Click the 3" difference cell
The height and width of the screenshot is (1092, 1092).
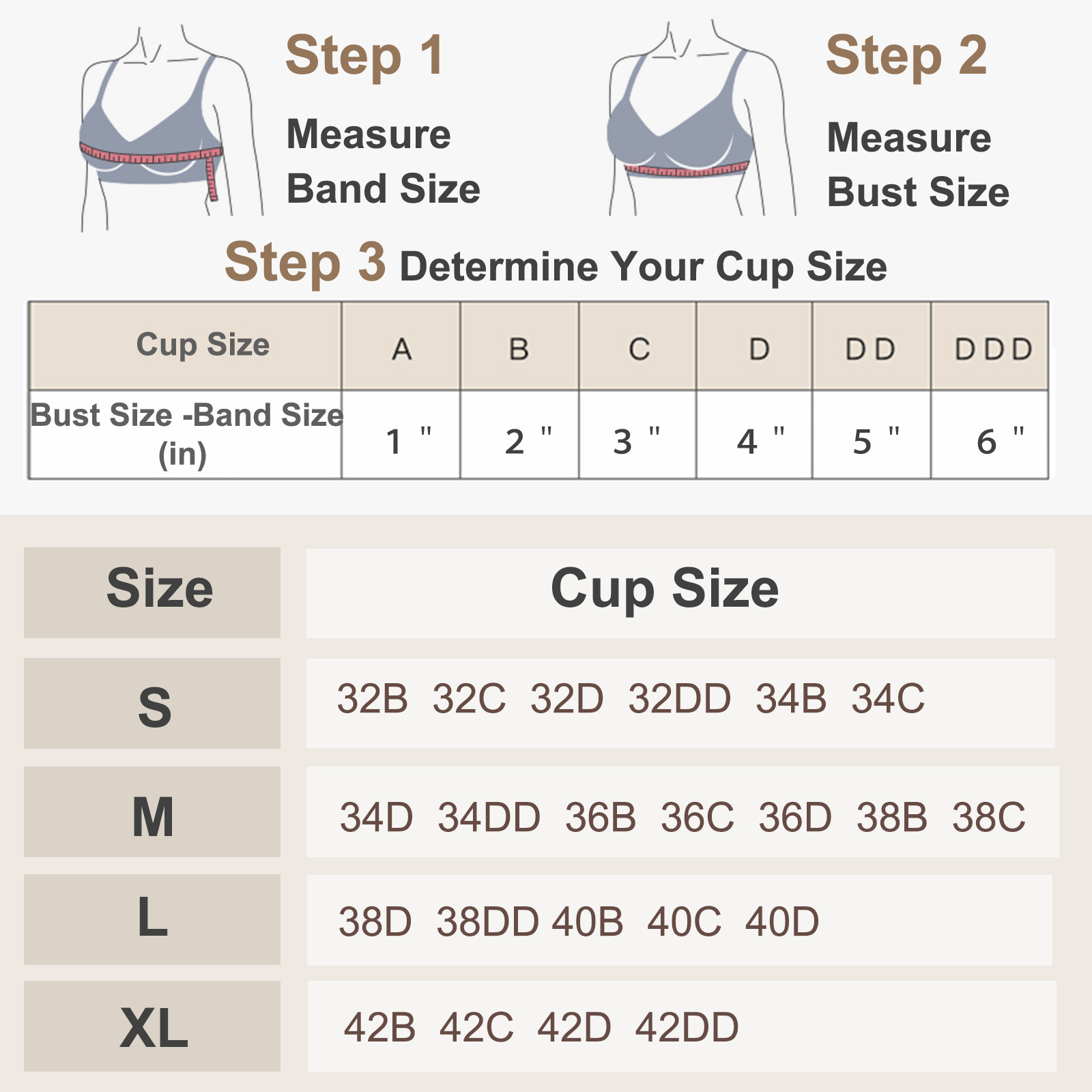(637, 435)
